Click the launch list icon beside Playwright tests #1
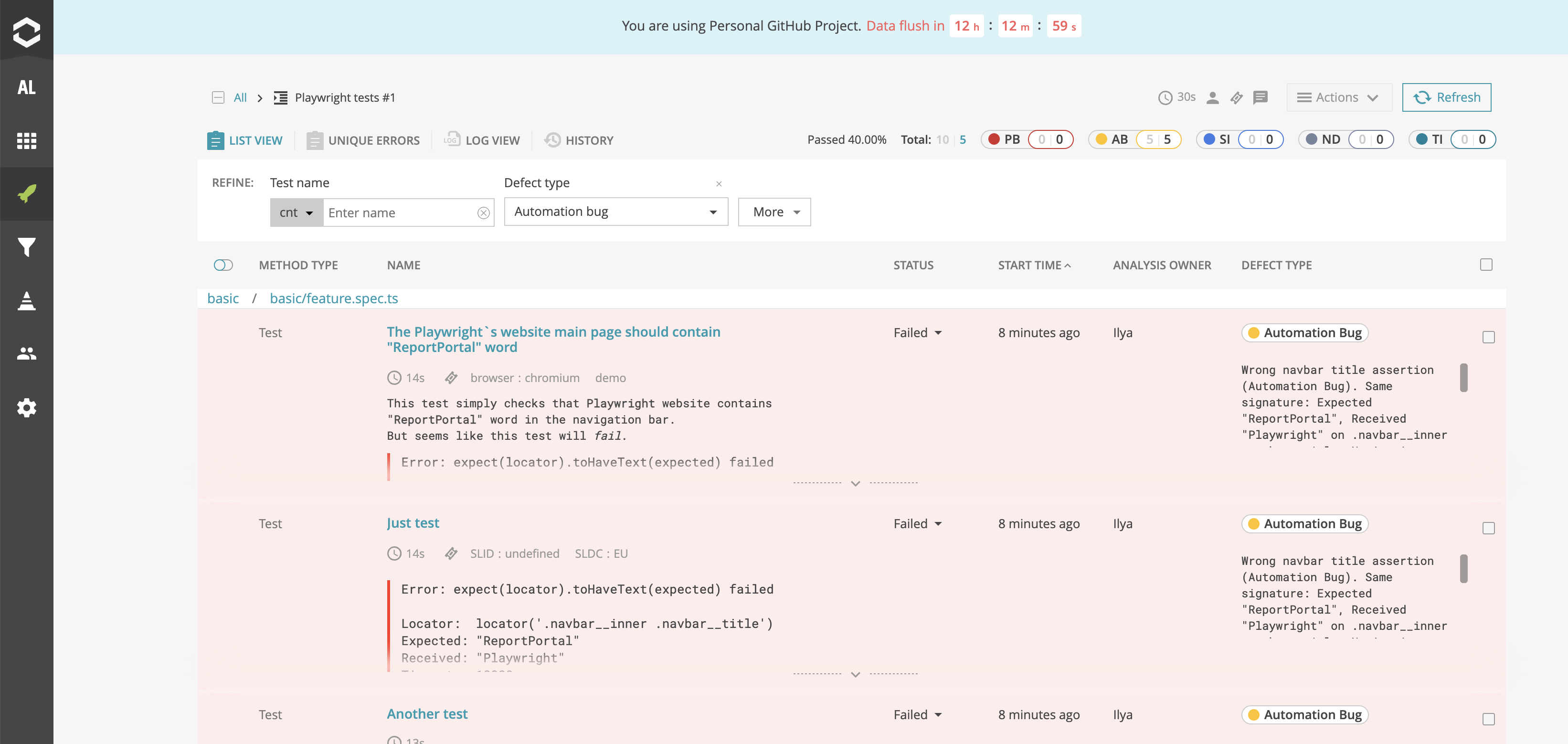 [x=280, y=97]
